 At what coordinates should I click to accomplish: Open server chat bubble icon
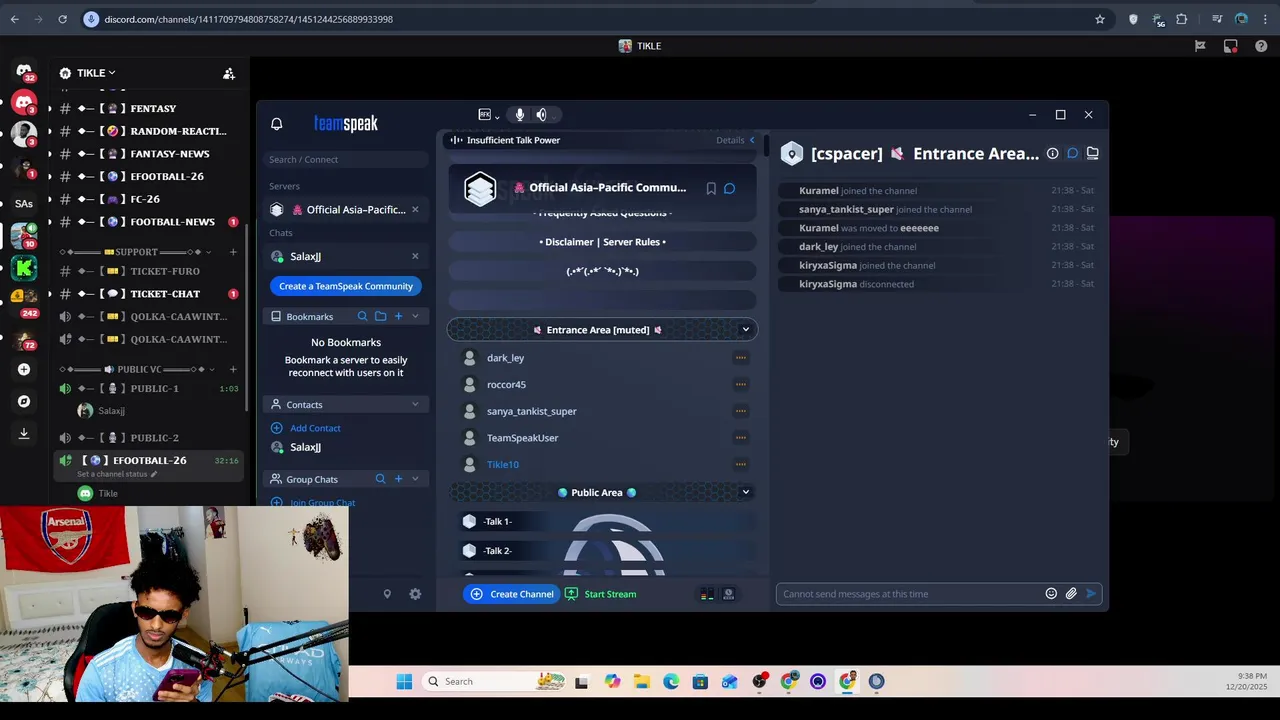[x=729, y=188]
